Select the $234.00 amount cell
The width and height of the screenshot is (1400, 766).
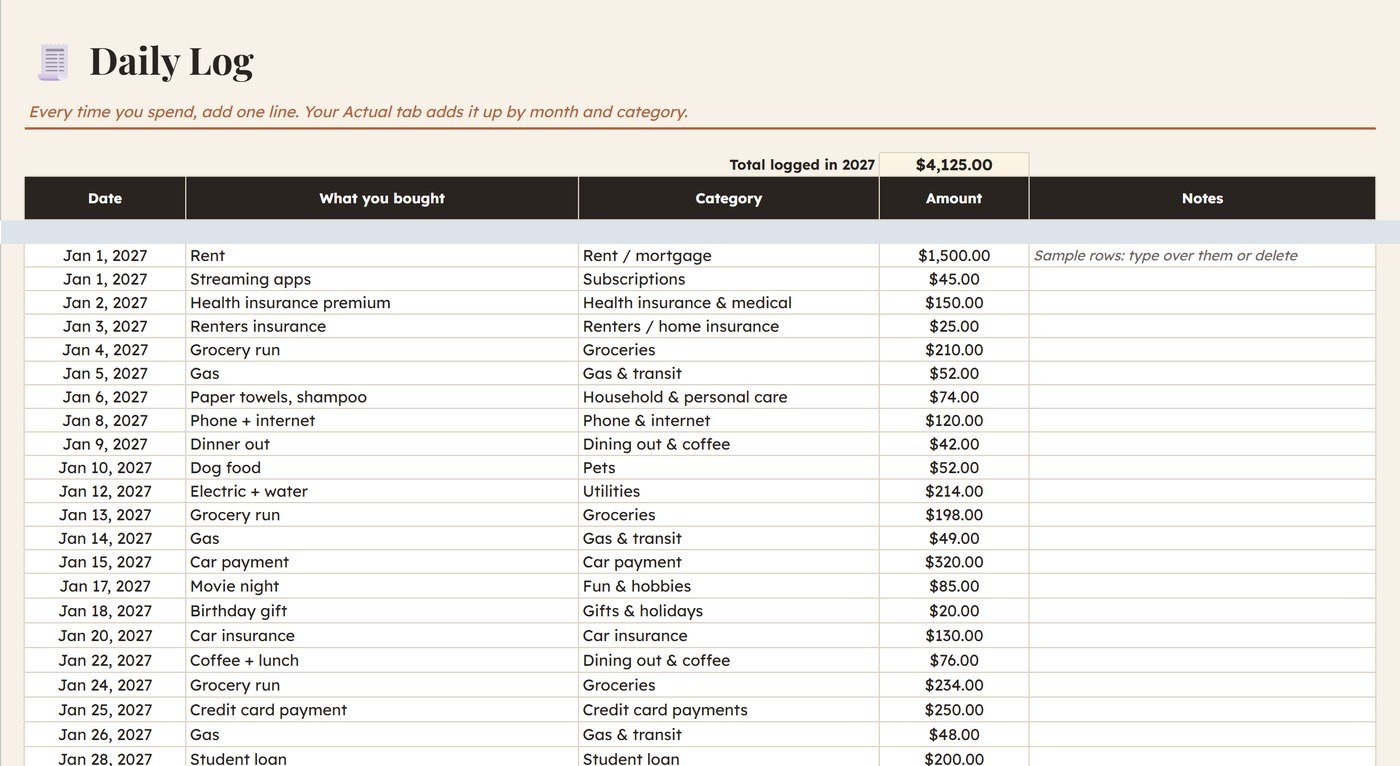click(x=954, y=685)
